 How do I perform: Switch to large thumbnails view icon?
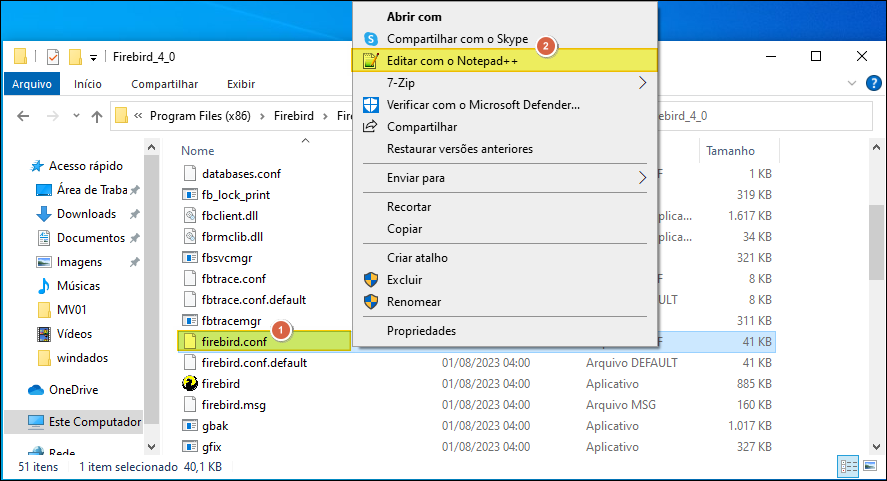[870, 466]
